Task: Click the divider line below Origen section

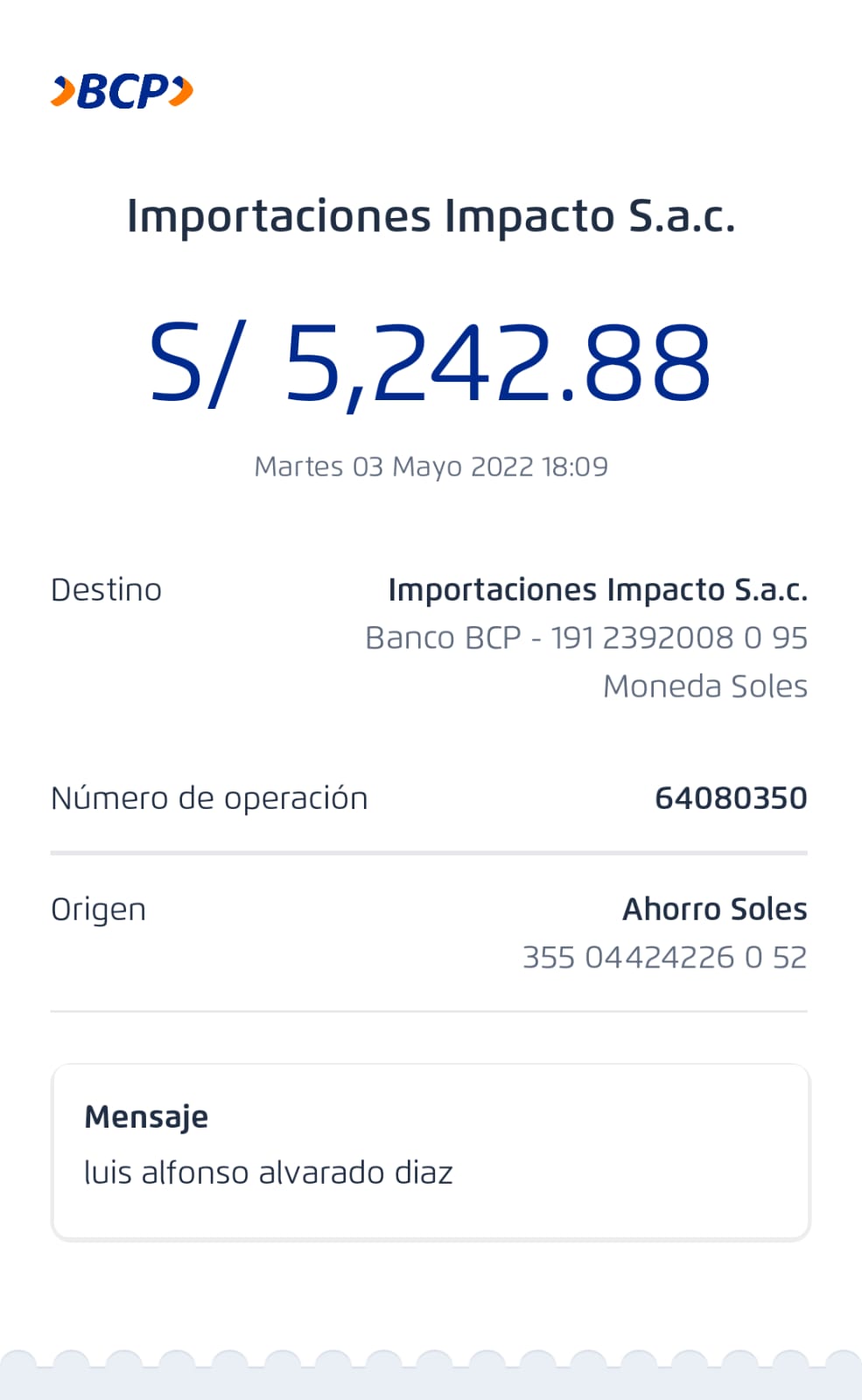Action: (x=429, y=1011)
